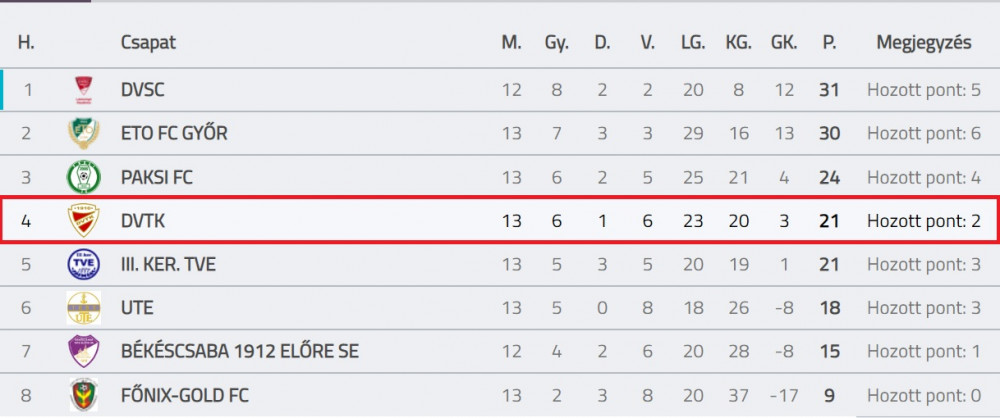
Task: Click the DVSC team crest
Action: pos(84,90)
